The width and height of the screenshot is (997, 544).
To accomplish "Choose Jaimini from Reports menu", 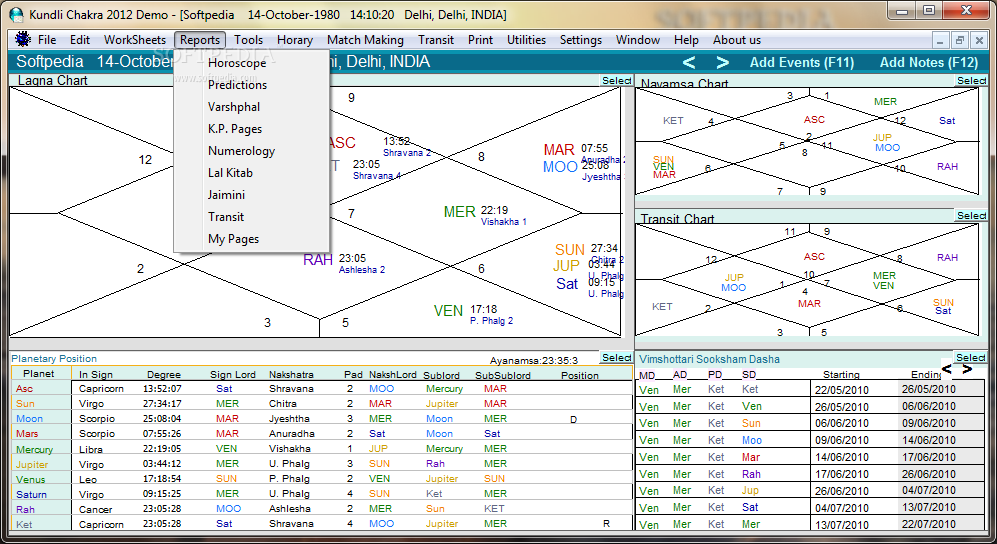I will point(252,194).
